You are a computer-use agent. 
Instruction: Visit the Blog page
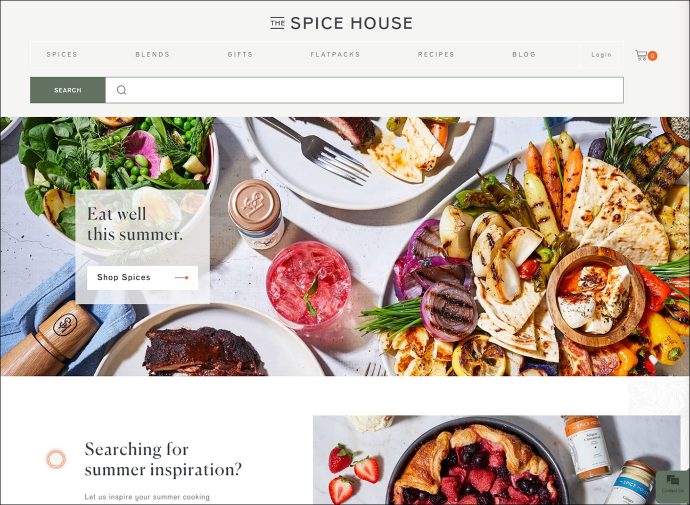[524, 55]
